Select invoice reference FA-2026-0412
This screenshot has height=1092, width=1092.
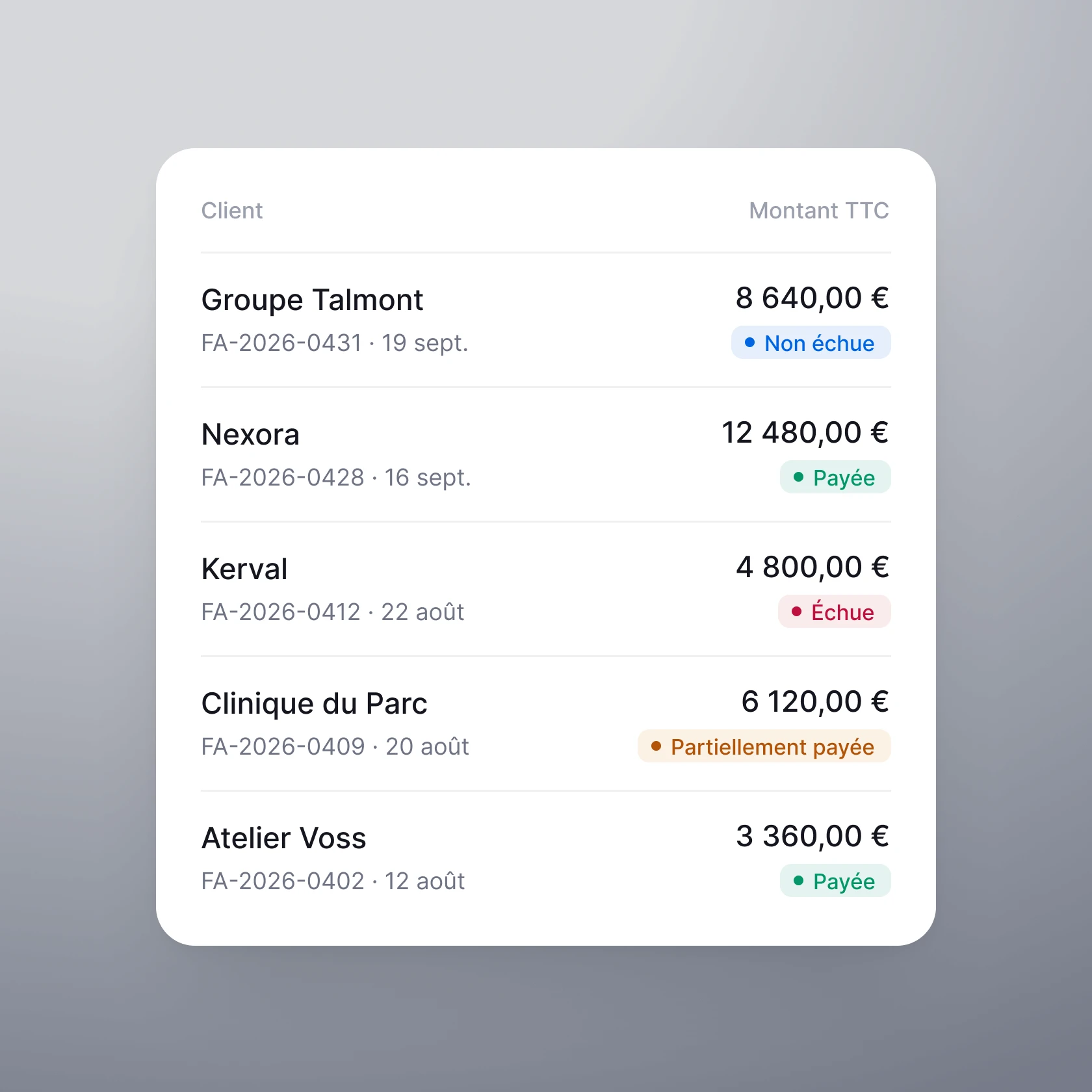[x=281, y=612]
